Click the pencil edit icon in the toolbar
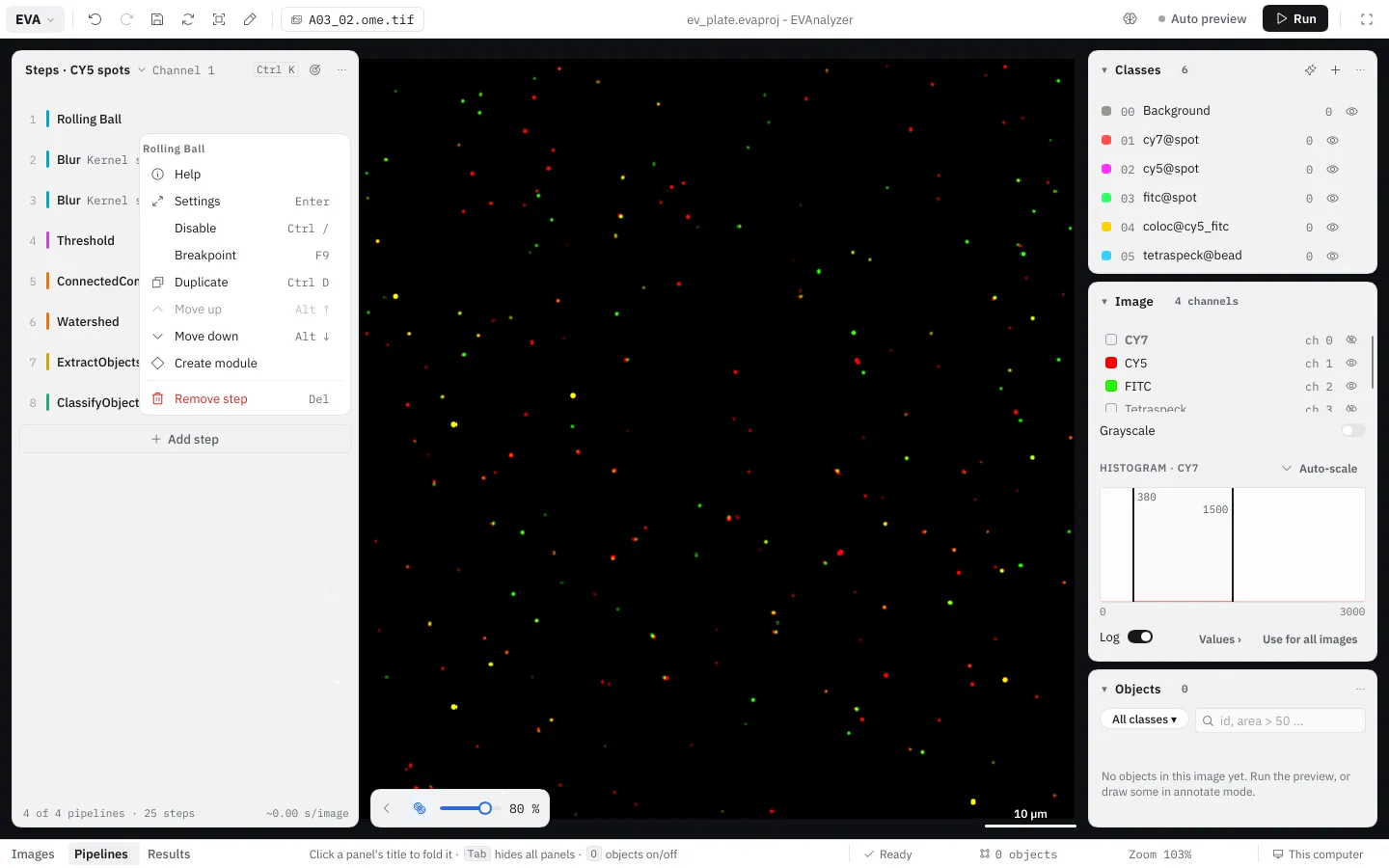 tap(250, 19)
